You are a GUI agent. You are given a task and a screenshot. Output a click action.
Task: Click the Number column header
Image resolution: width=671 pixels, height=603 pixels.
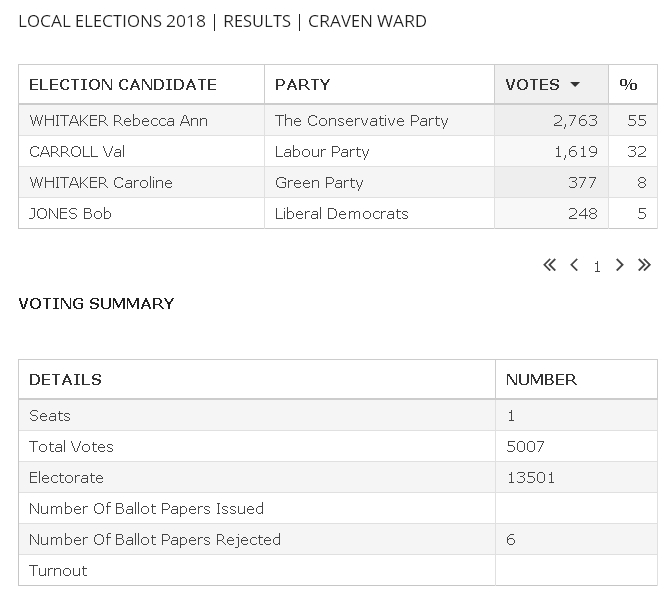click(x=541, y=380)
